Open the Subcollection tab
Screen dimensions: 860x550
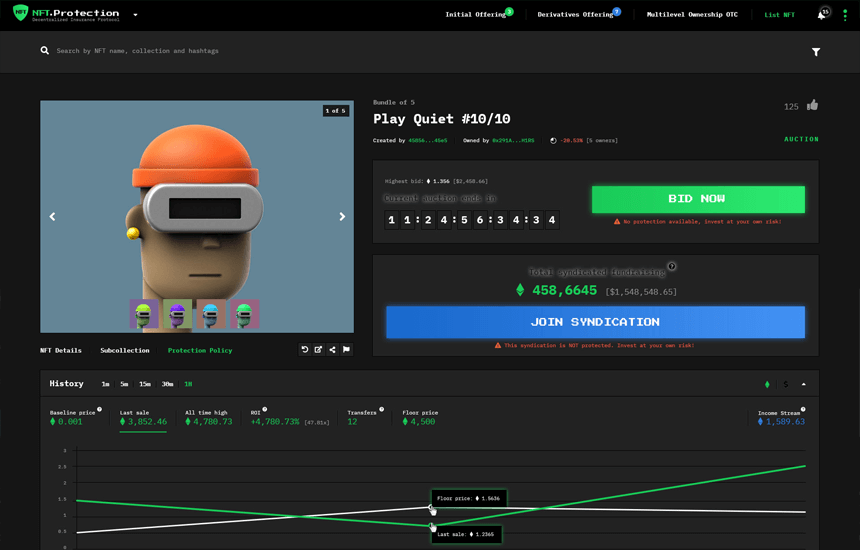tap(125, 351)
